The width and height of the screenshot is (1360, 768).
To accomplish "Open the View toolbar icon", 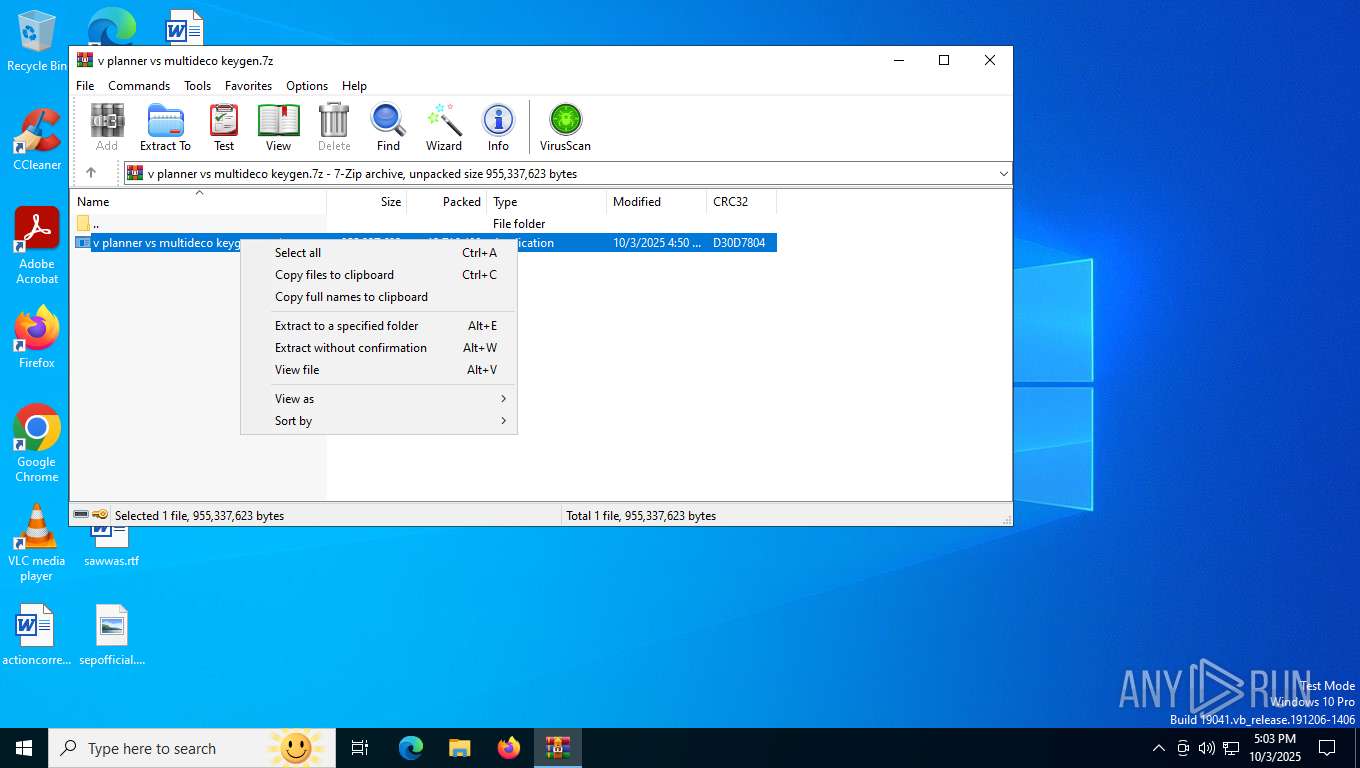I will (279, 127).
